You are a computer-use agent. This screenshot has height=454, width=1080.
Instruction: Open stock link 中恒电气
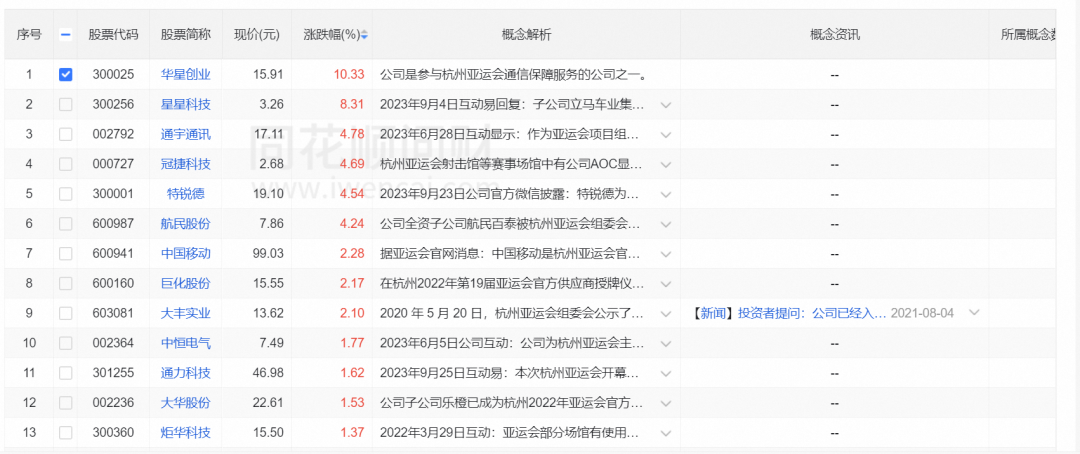[186, 343]
